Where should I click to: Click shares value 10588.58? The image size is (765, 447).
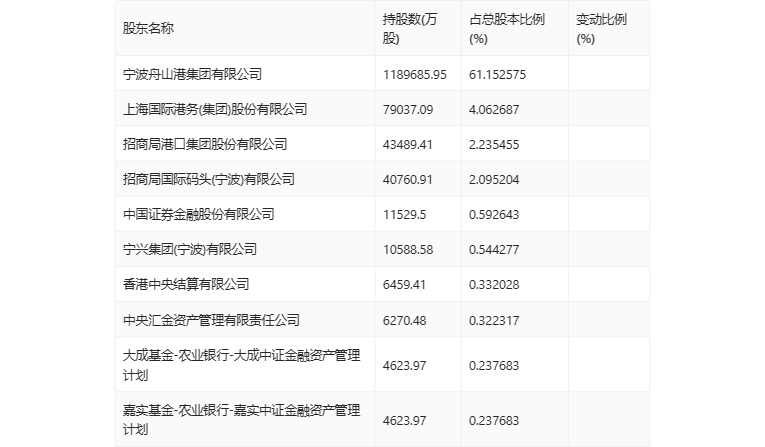(x=408, y=250)
